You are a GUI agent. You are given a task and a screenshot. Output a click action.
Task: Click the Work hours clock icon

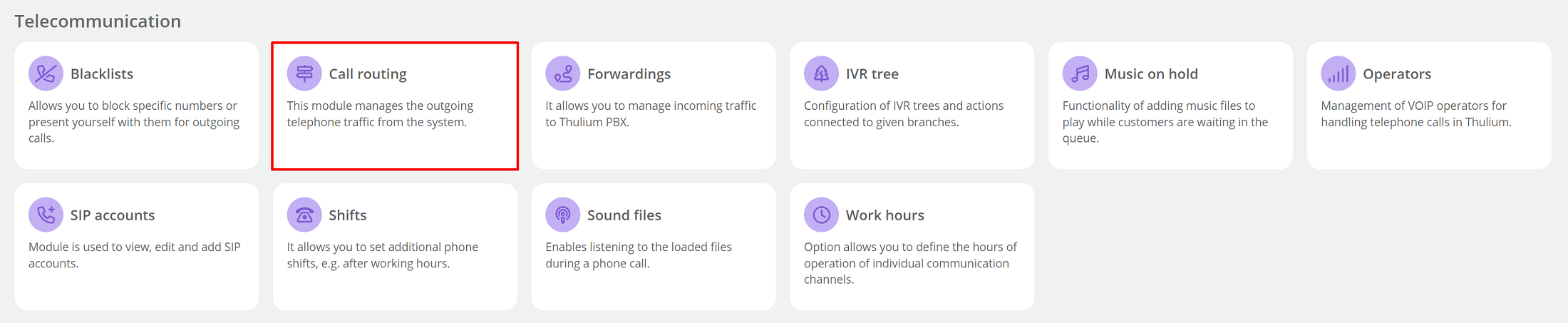(821, 215)
